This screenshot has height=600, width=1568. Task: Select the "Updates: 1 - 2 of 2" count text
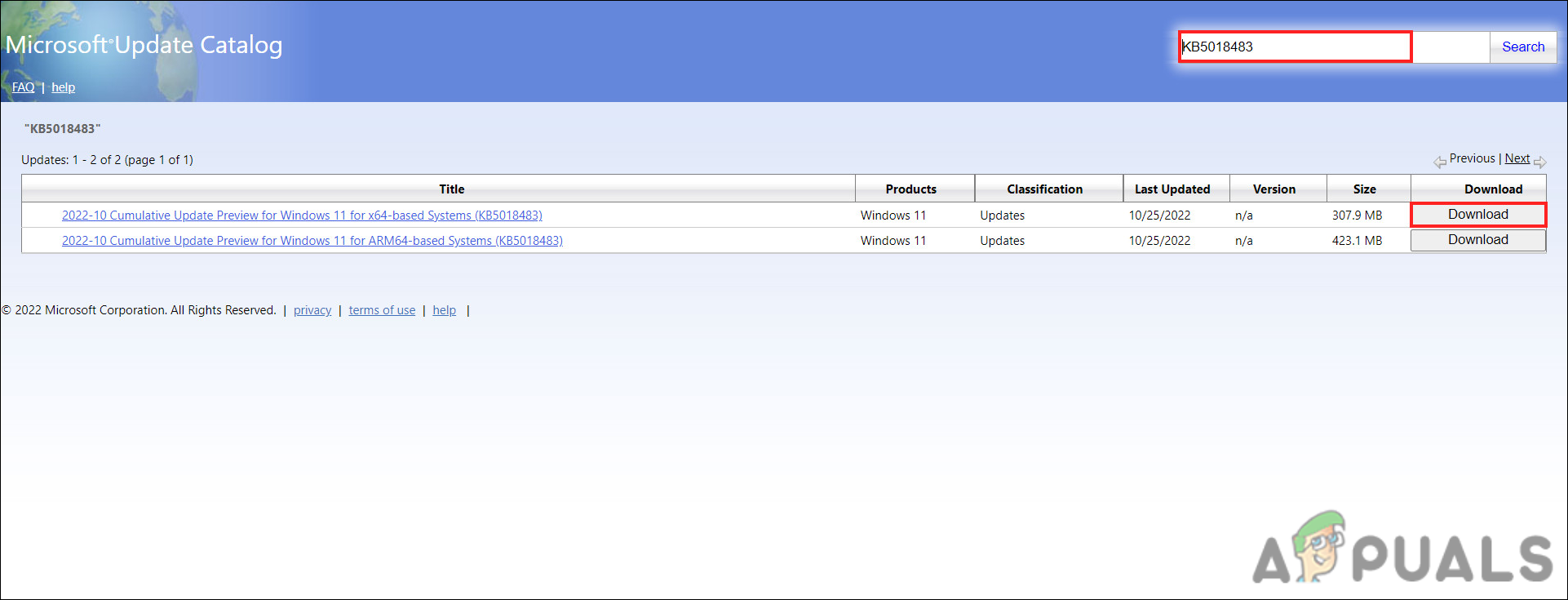107,160
